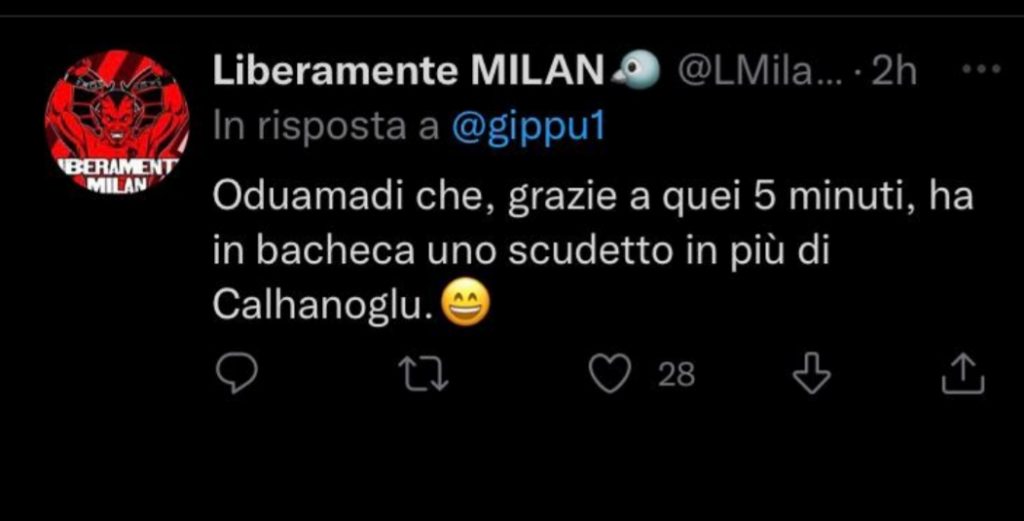Click the bird emoji beside the name
Image resolution: width=1024 pixels, height=521 pixels.
[638, 72]
